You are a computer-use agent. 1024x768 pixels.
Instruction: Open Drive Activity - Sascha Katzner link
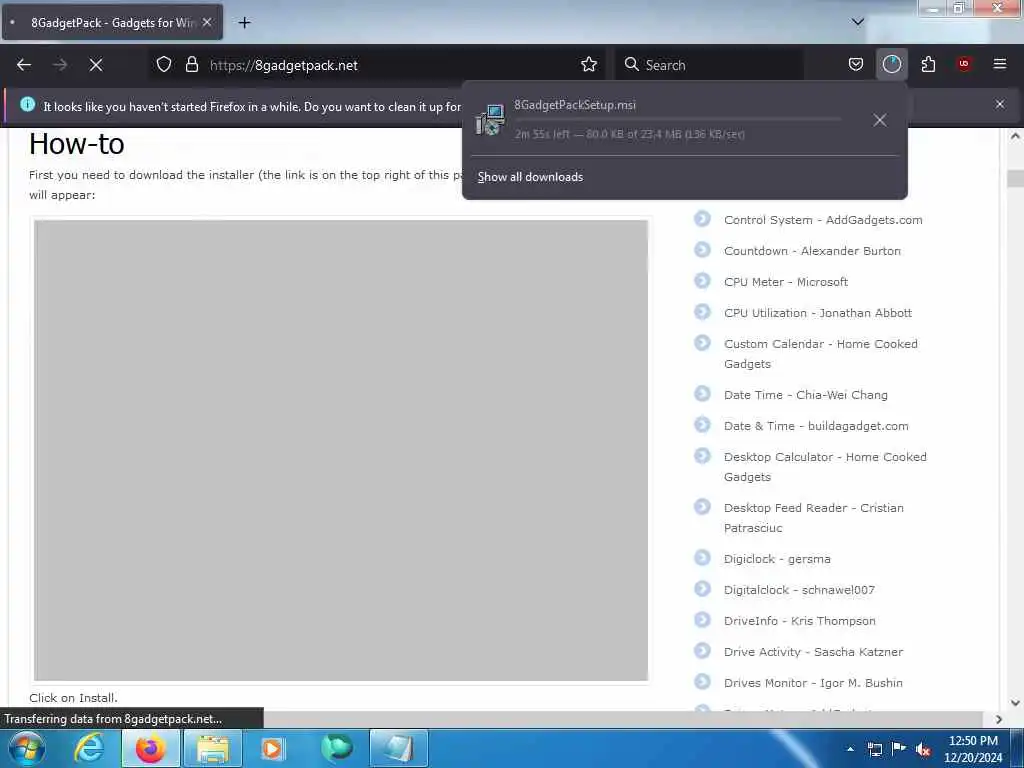pyautogui.click(x=813, y=652)
